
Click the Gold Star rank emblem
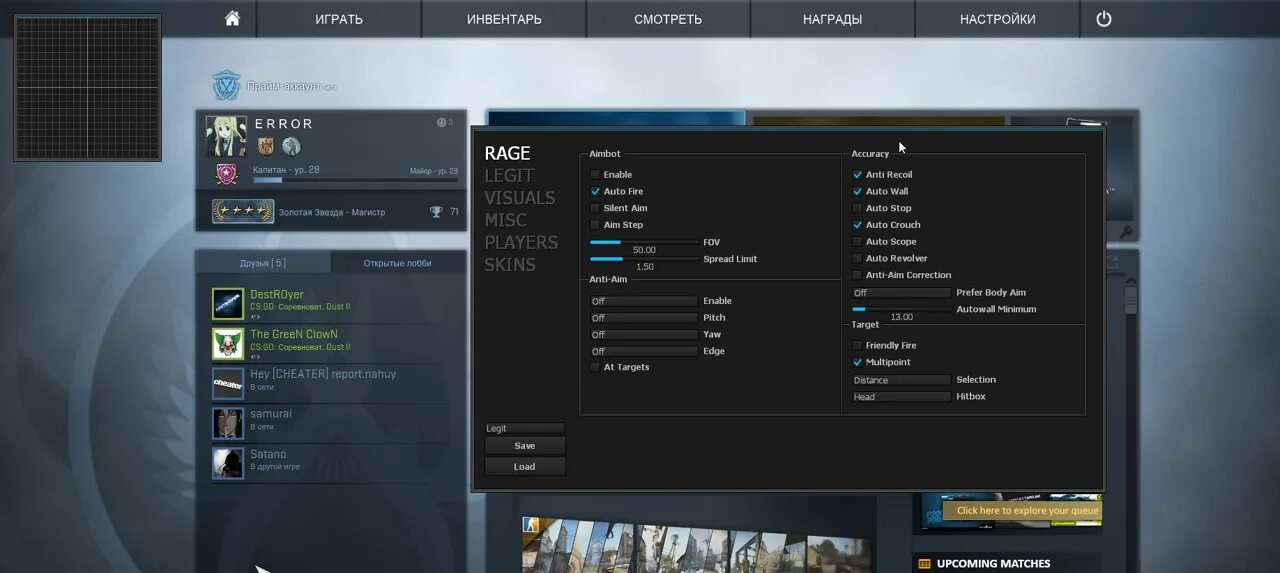tap(243, 212)
